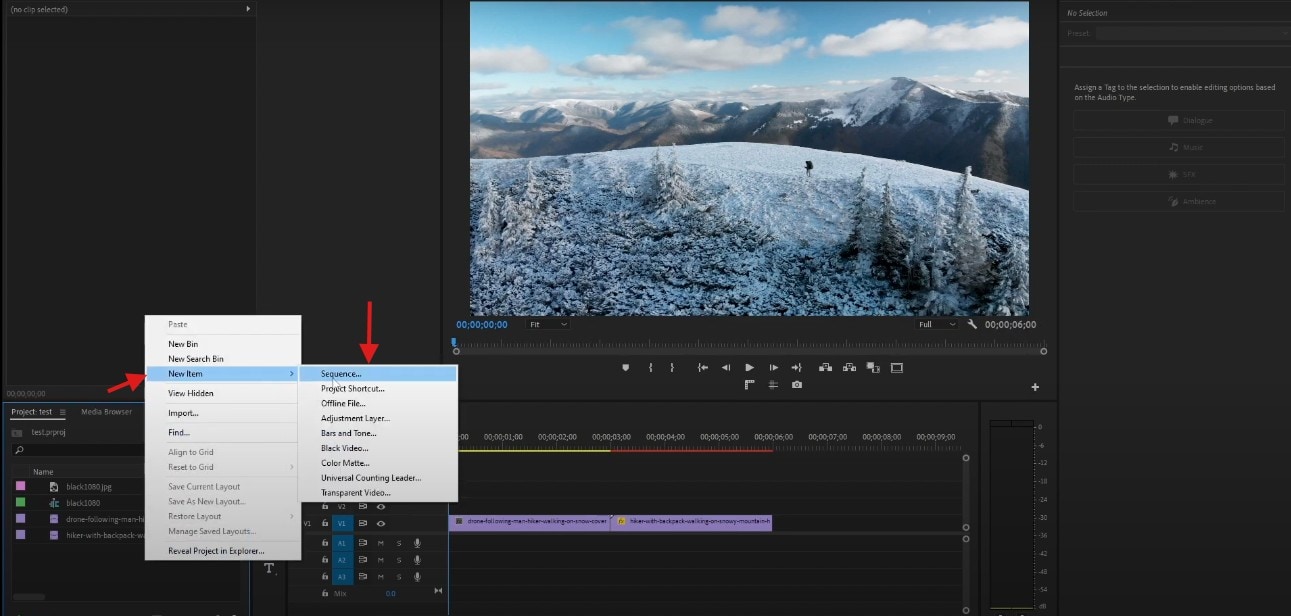Click the Mark In icon below the preview

(x=651, y=367)
